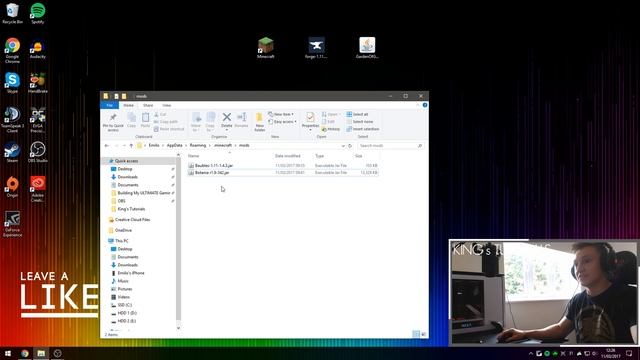Image resolution: width=640 pixels, height=360 pixels.
Task: Click the Pin to Quick access icon
Action: tap(113, 118)
